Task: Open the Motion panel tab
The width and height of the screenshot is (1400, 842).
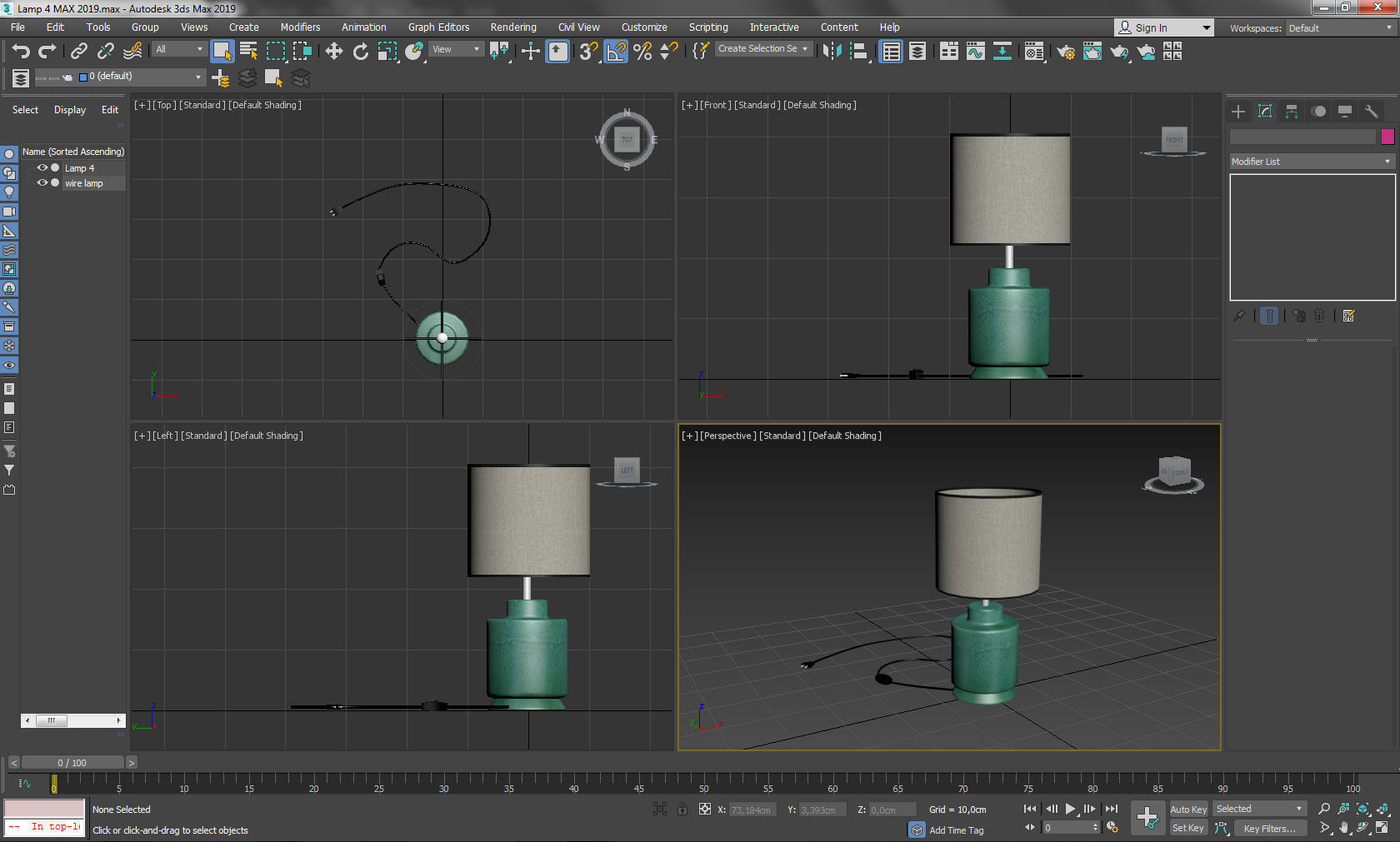Action: coord(1318,112)
